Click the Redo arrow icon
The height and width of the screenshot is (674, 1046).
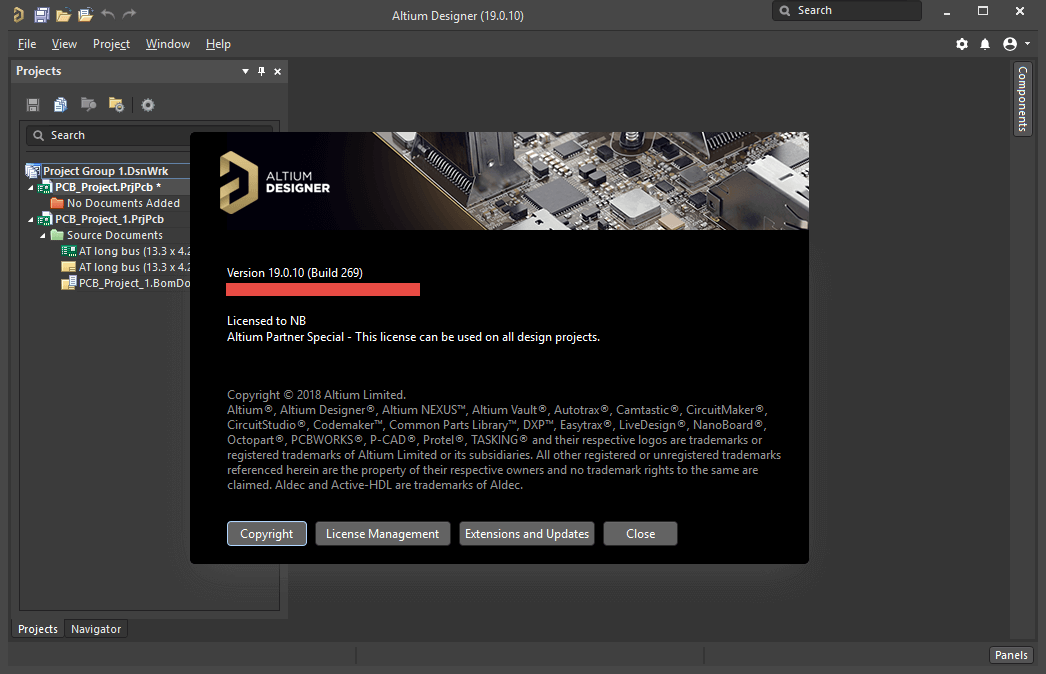129,14
